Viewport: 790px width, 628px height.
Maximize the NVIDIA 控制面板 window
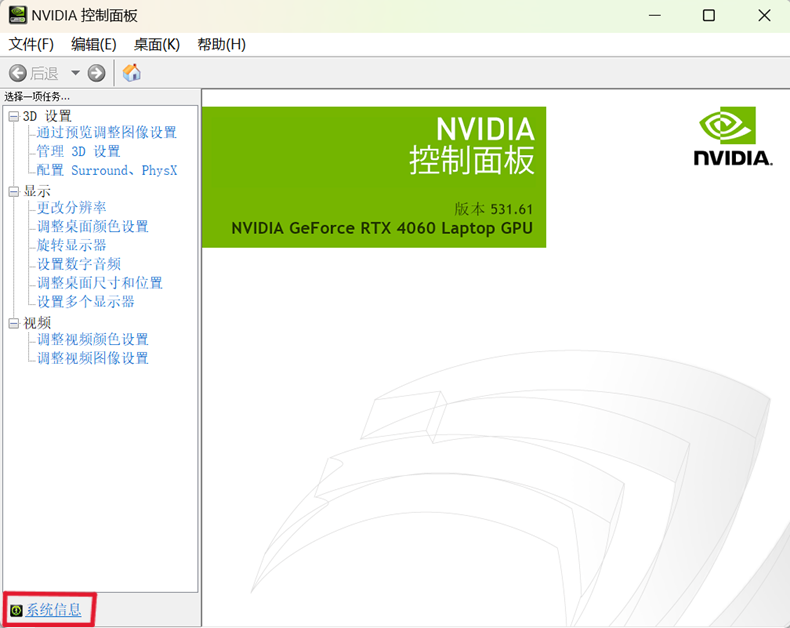[x=708, y=16]
